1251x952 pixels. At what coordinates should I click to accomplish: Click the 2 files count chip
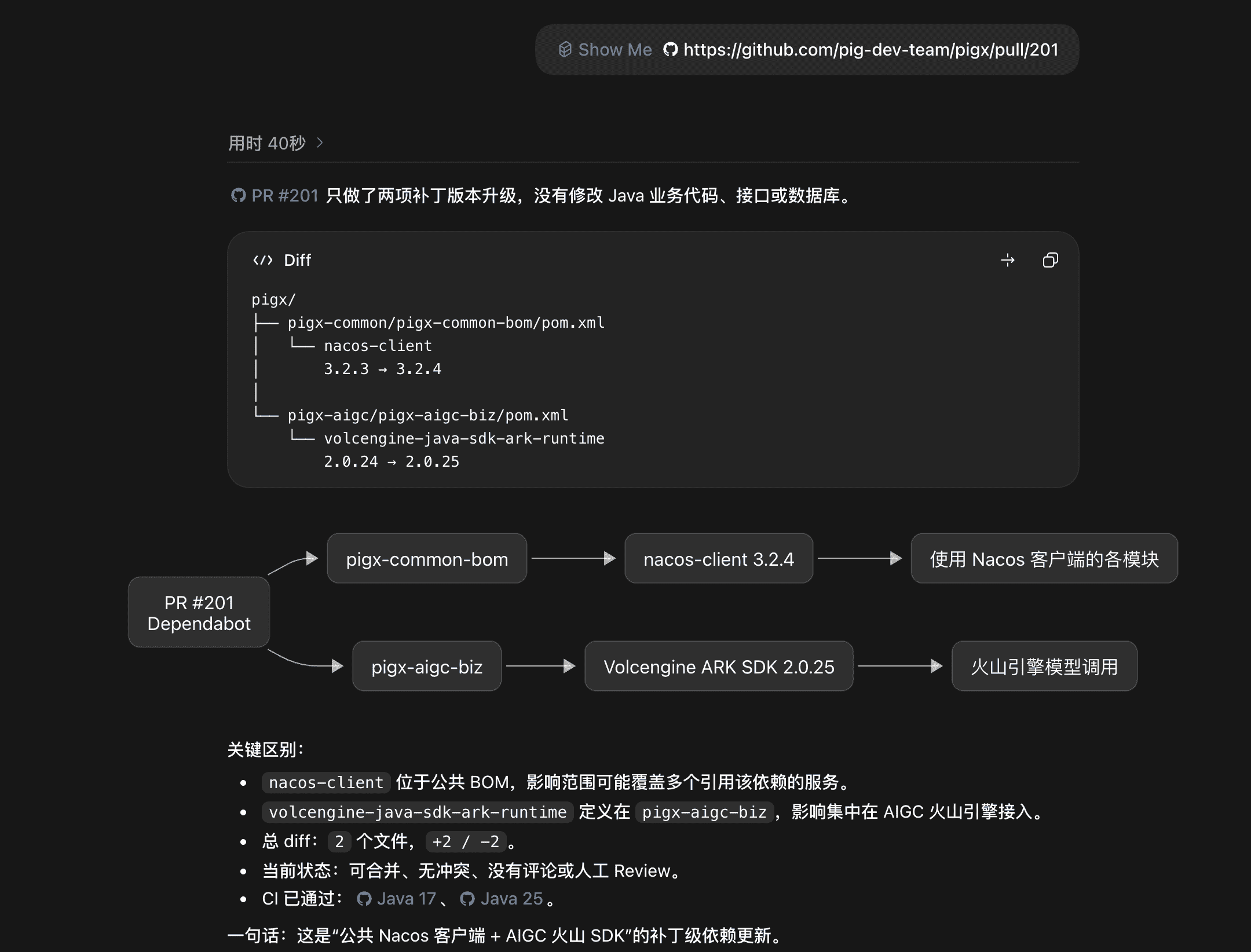click(339, 841)
